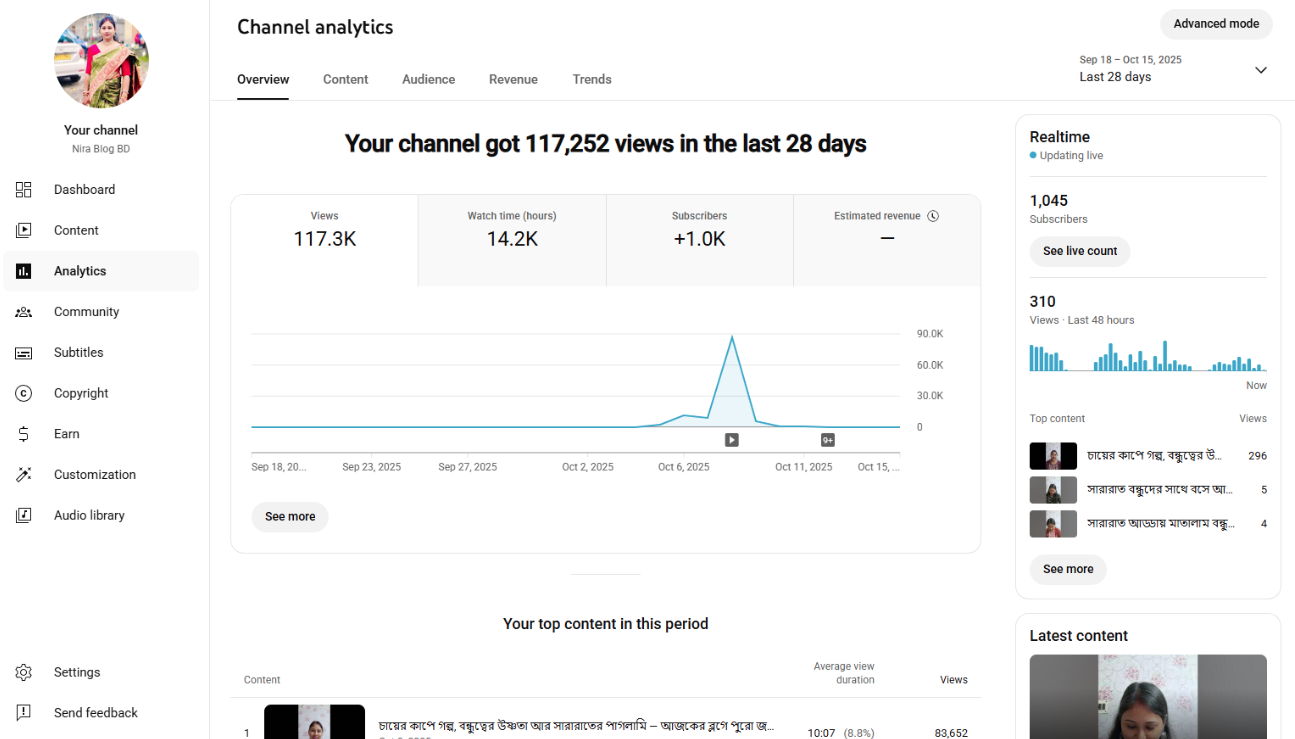
Task: Expand the date range selector chevron
Action: [1260, 70]
